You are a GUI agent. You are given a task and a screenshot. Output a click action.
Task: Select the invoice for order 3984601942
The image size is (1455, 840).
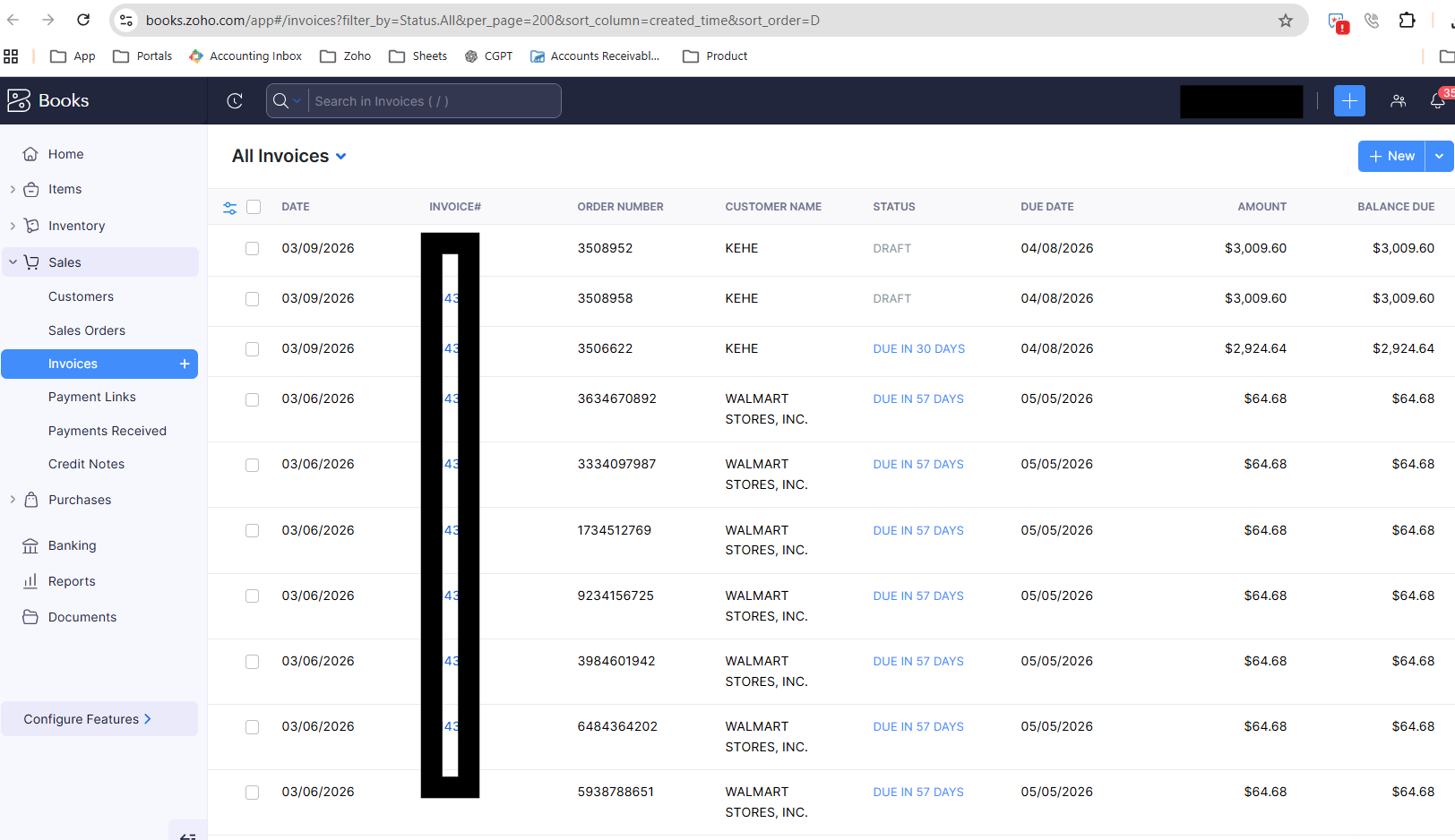tap(253, 662)
